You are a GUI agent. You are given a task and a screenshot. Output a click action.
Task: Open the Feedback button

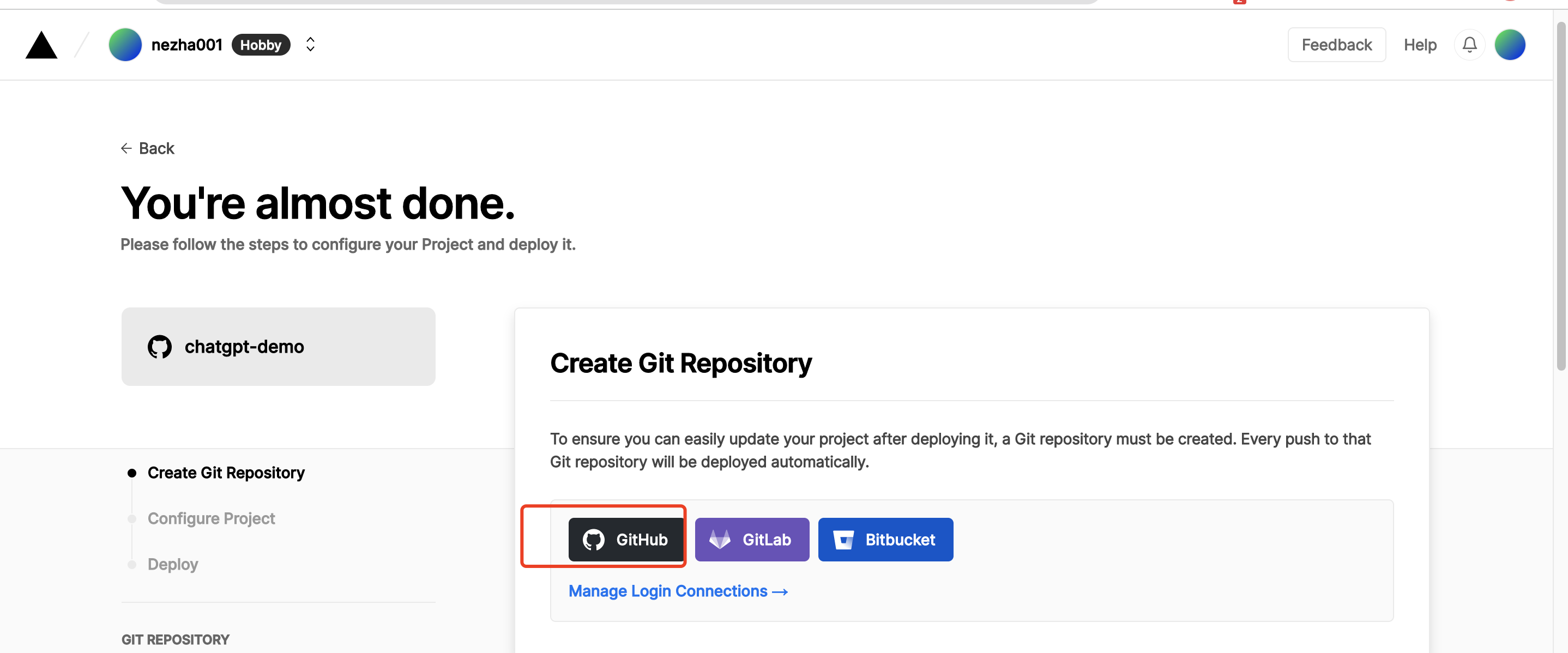click(1336, 45)
